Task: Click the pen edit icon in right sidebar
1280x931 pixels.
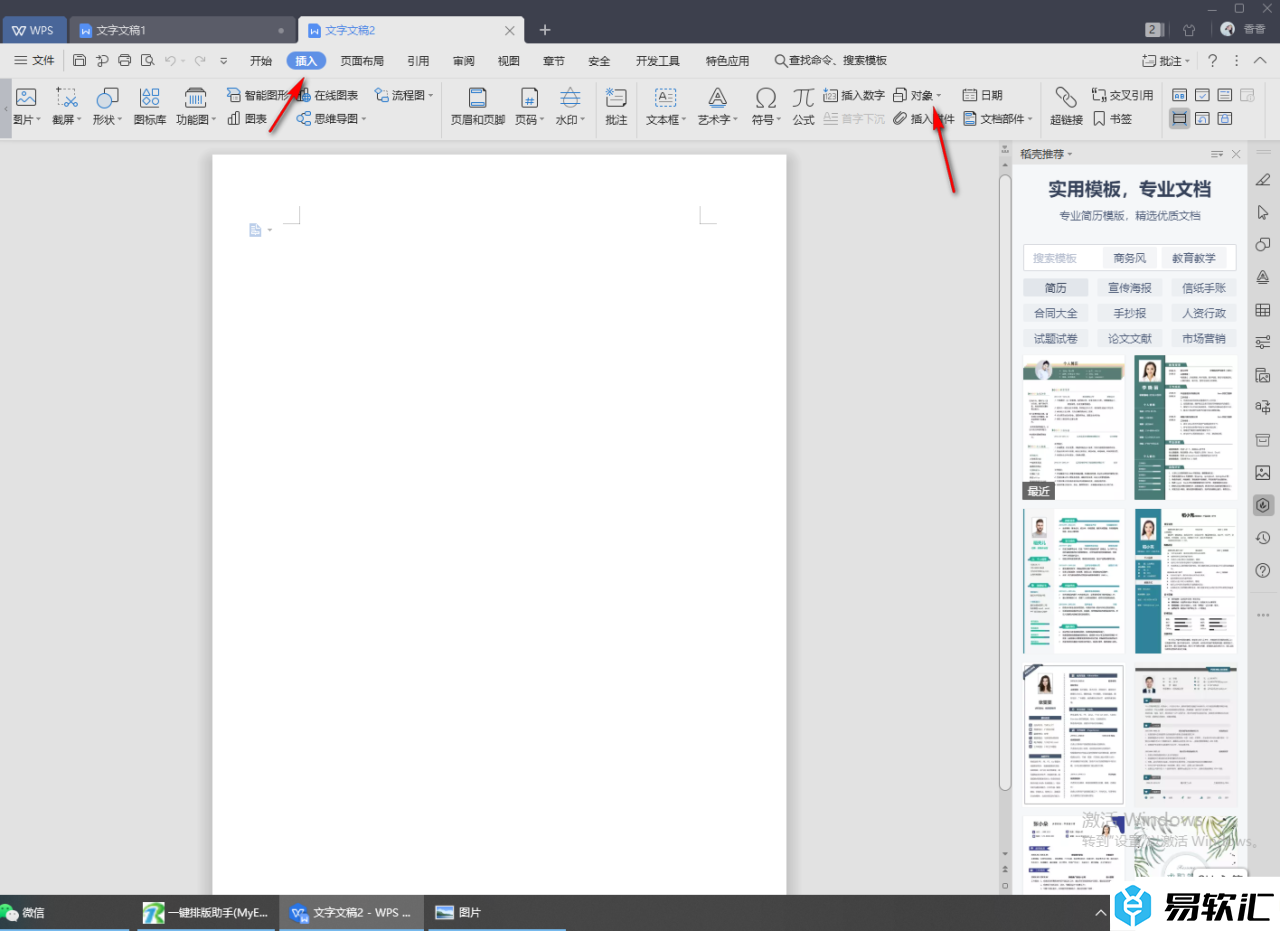Action: 1263,180
